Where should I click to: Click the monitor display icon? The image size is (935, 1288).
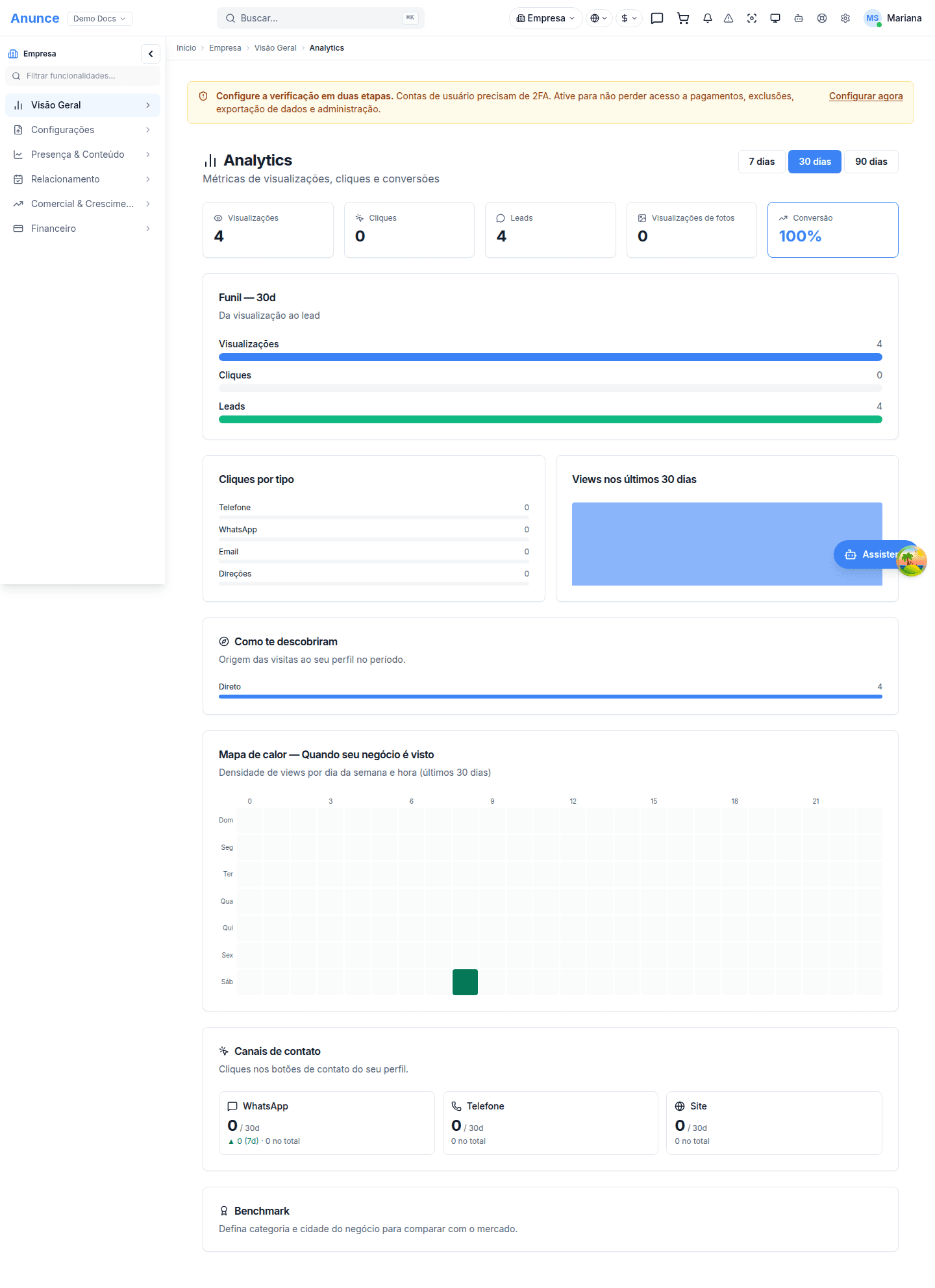coord(775,18)
